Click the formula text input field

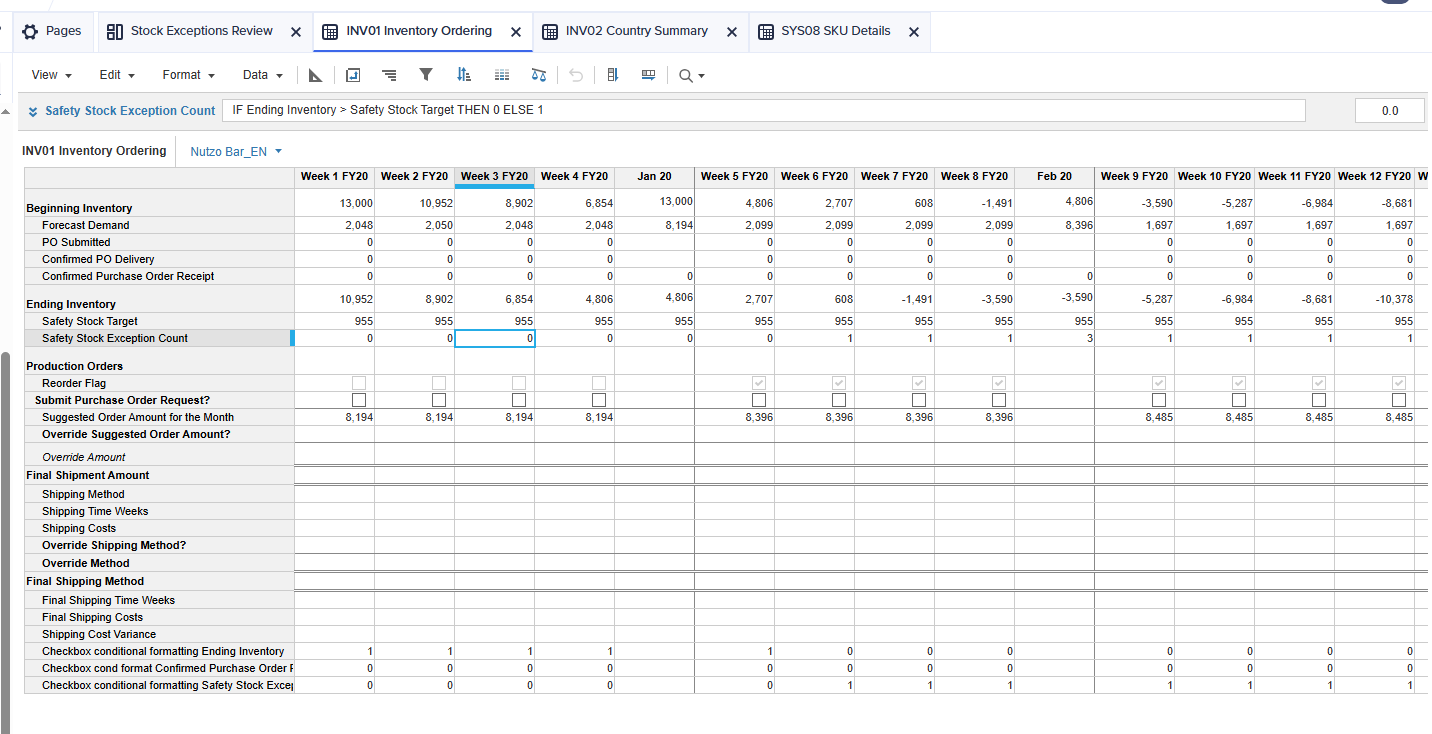[764, 110]
